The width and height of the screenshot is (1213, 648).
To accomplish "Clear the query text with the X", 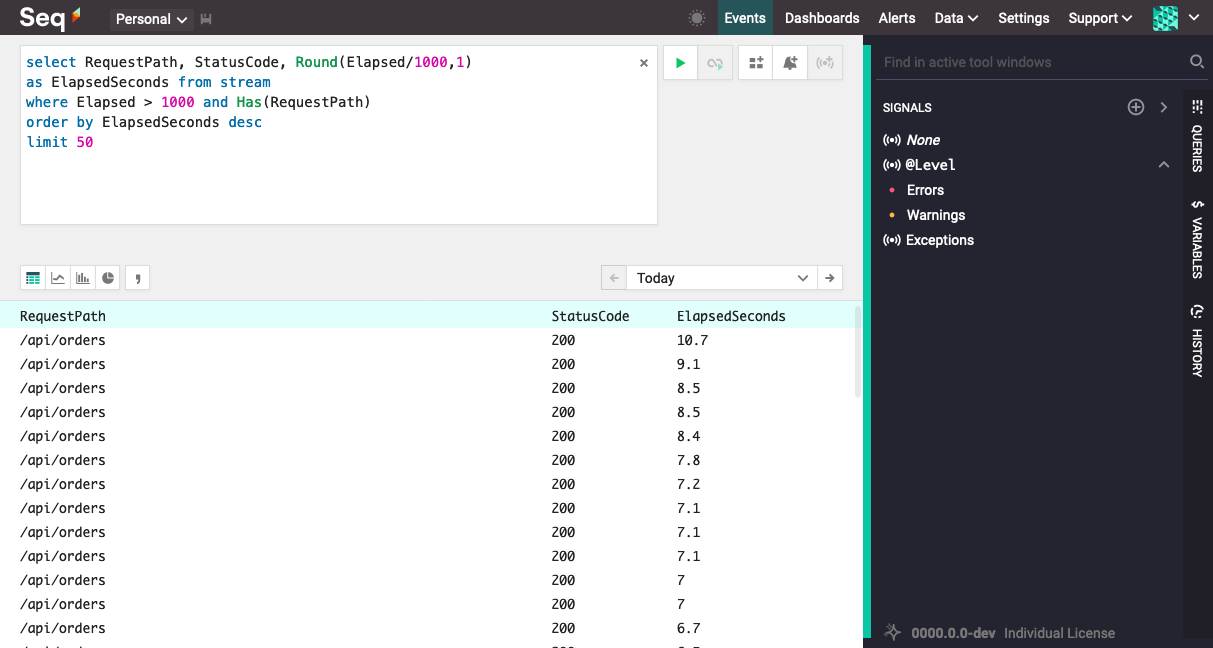I will point(644,63).
